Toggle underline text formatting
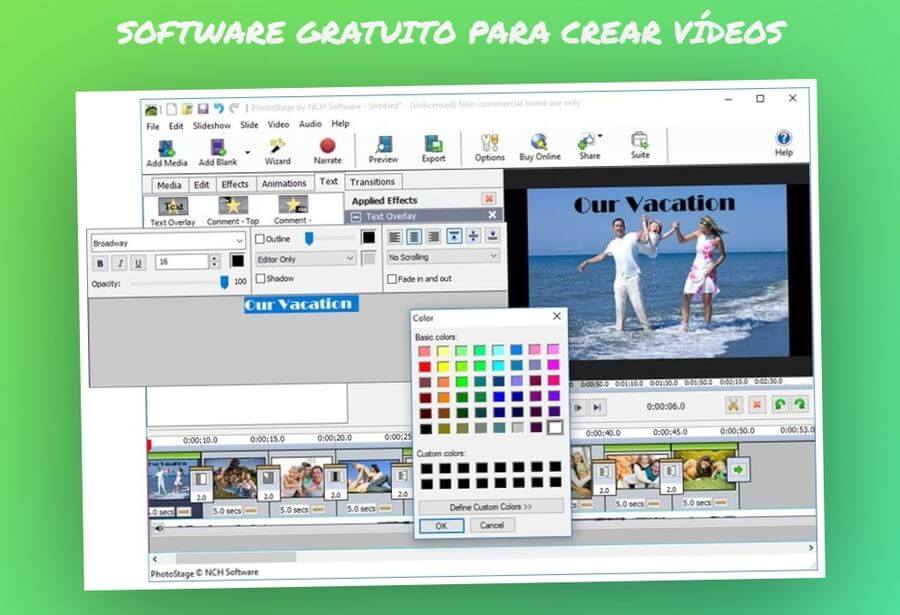The height and width of the screenshot is (615, 900). click(138, 263)
